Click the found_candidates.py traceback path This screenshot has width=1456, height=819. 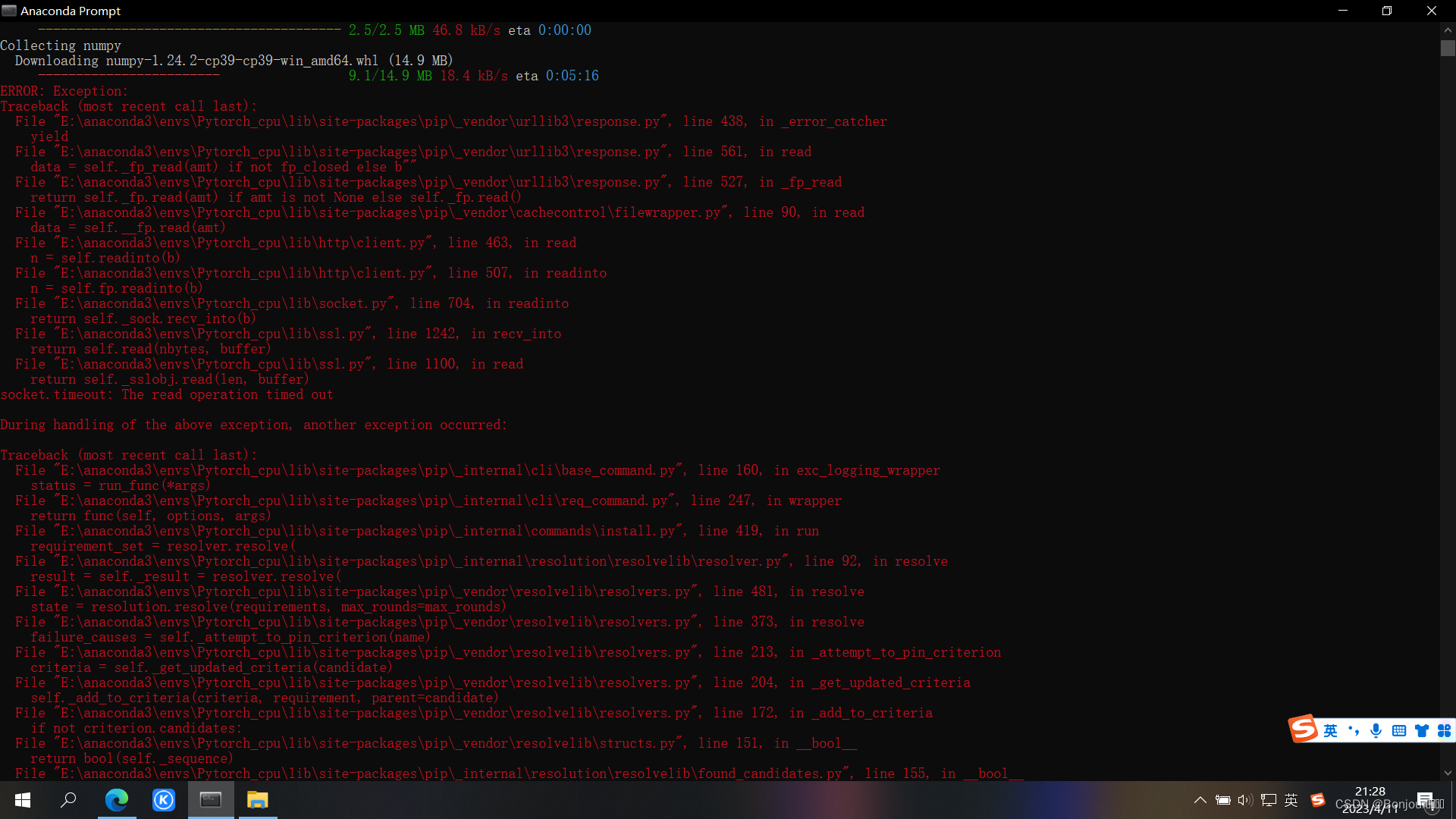pyautogui.click(x=451, y=773)
